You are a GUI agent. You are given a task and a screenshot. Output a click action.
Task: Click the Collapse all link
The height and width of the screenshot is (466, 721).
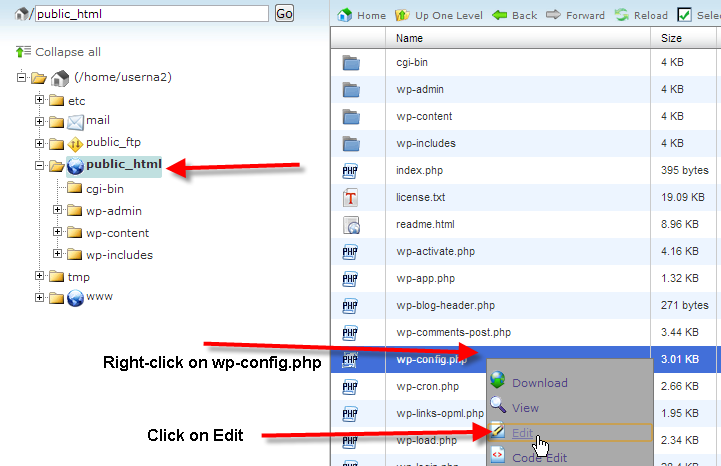[x=68, y=52]
